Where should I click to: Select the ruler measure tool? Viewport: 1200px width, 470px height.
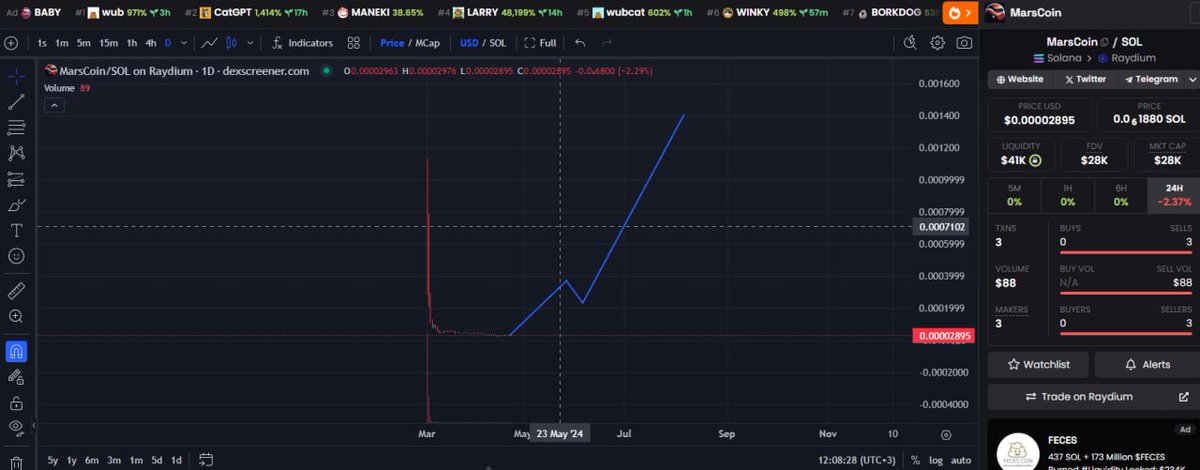tap(16, 290)
